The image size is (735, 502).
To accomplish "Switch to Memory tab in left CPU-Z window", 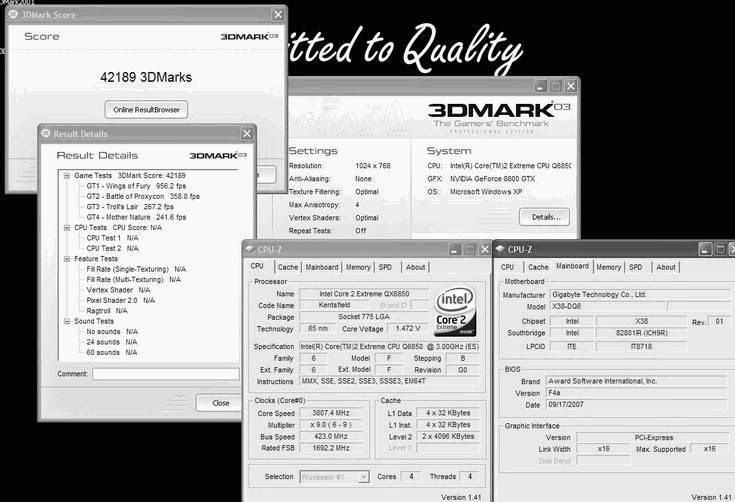I will (x=358, y=267).
